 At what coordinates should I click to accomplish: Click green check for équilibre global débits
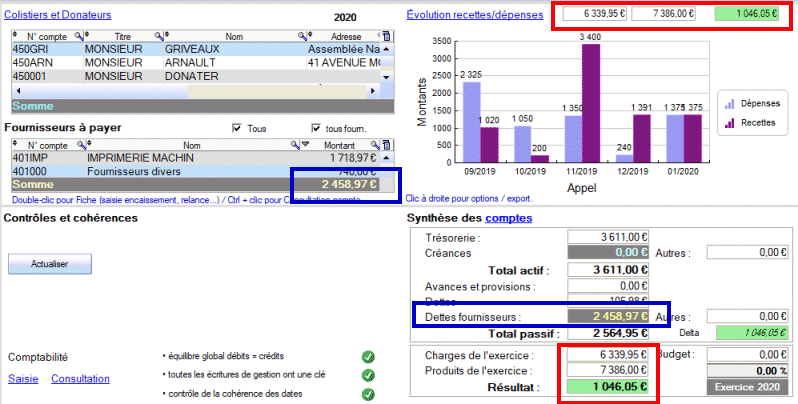tap(368, 356)
